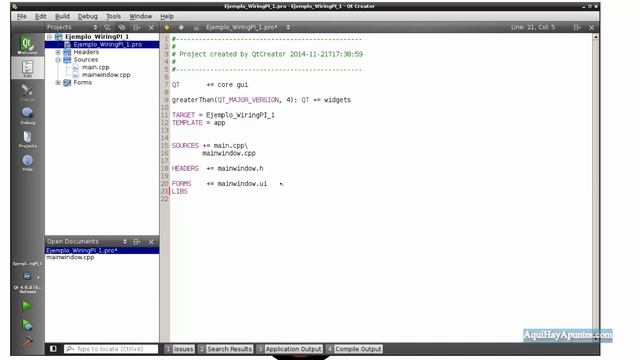
Task: Open the Tools menu
Action: 113,16
